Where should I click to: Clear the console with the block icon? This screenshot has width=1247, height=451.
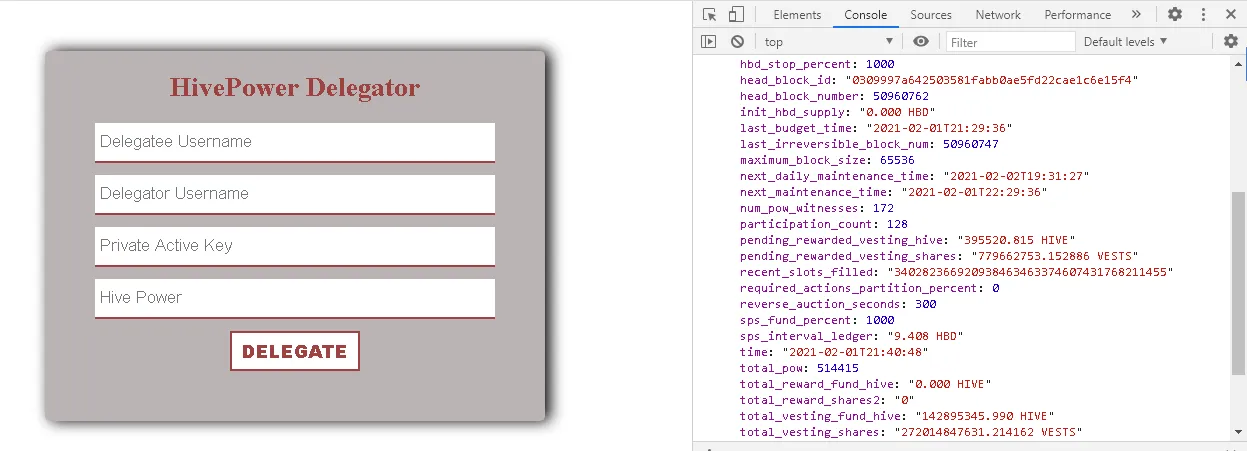tap(737, 41)
